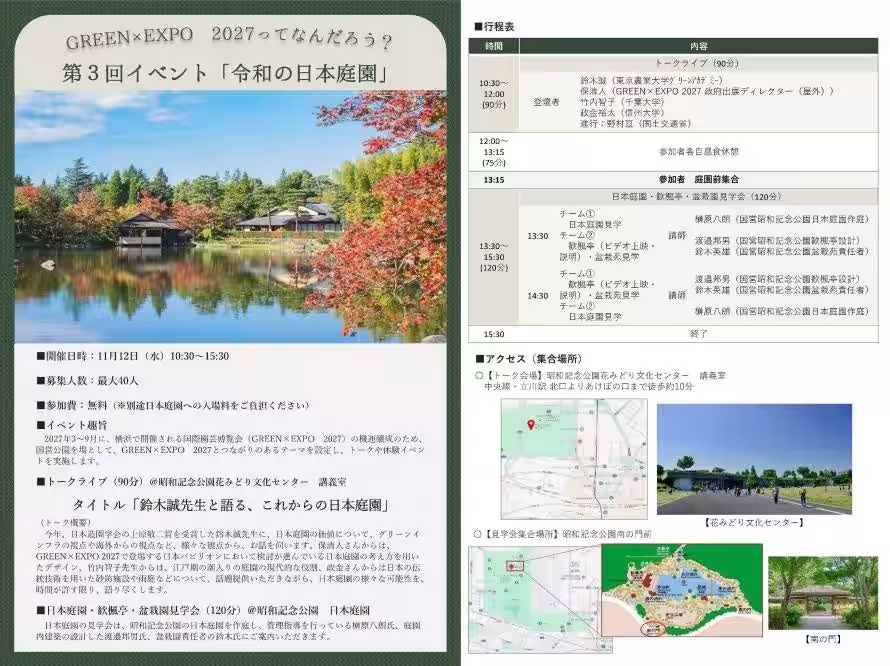The width and height of the screenshot is (890, 666).
Task: Click the ■開催日時 date line
Action: [132, 355]
